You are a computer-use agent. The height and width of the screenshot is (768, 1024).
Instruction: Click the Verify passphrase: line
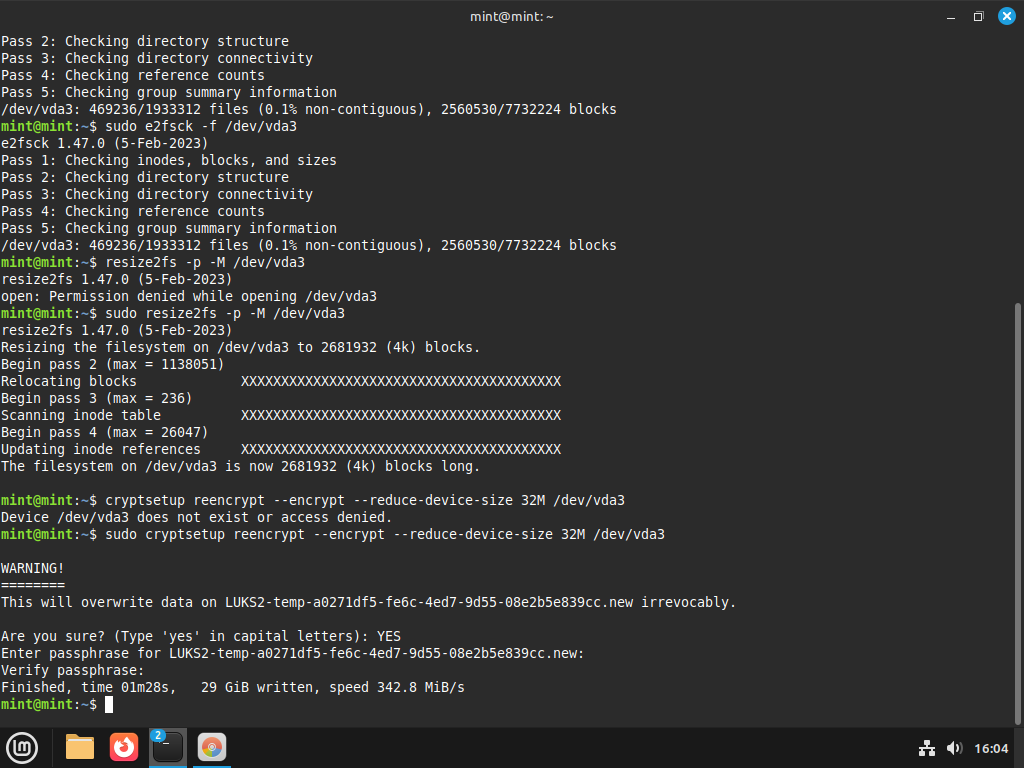coord(72,671)
